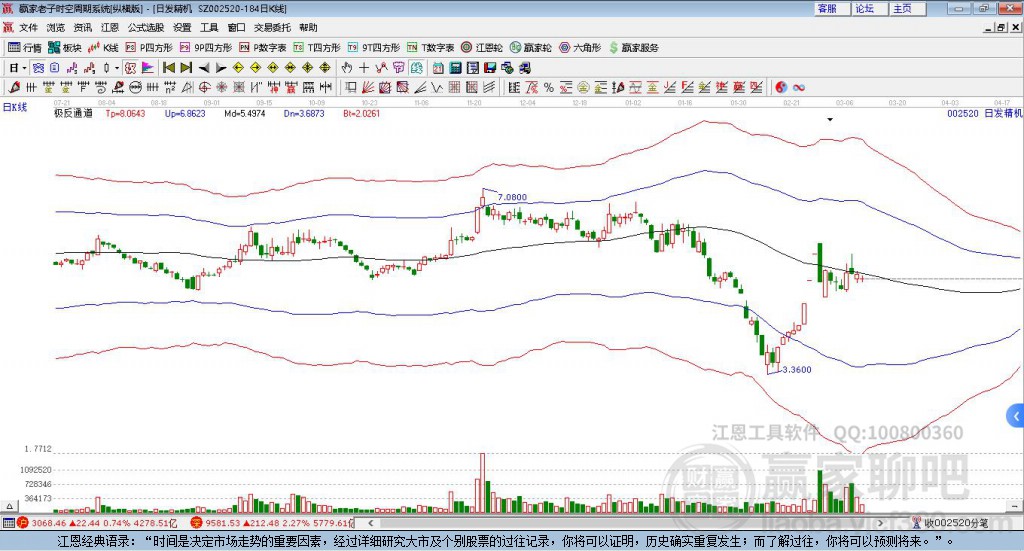The height and width of the screenshot is (551, 1024).
Task: Open the 9P四方形 tool
Action: pos(206,48)
